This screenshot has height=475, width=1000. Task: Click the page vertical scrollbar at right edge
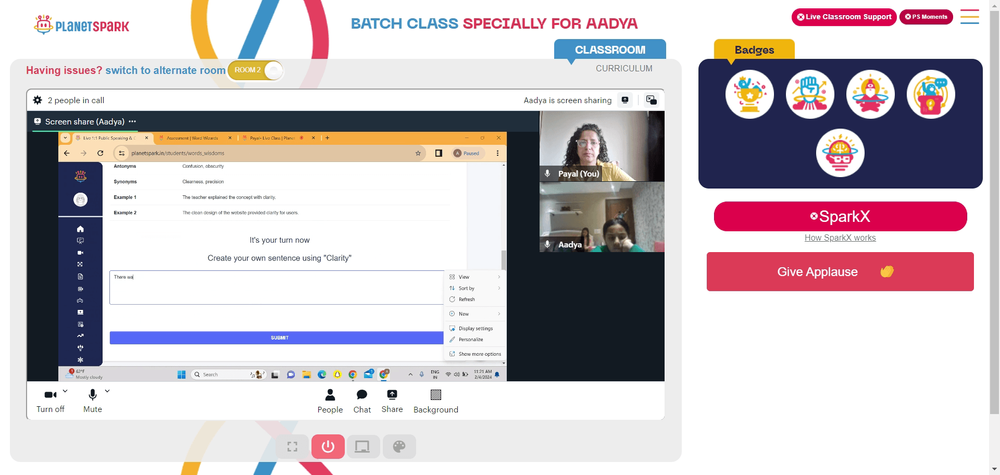[996, 210]
